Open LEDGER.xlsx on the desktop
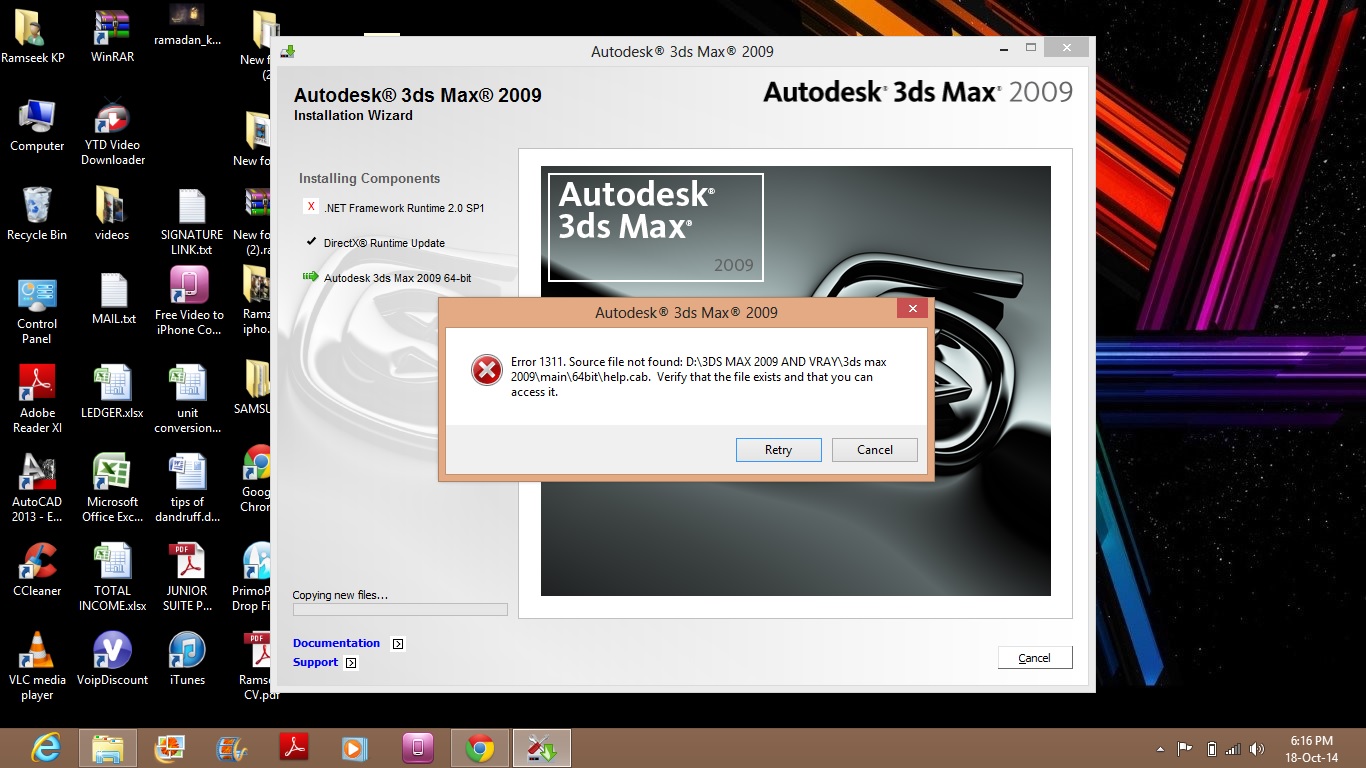The height and width of the screenshot is (768, 1366). pos(112,391)
